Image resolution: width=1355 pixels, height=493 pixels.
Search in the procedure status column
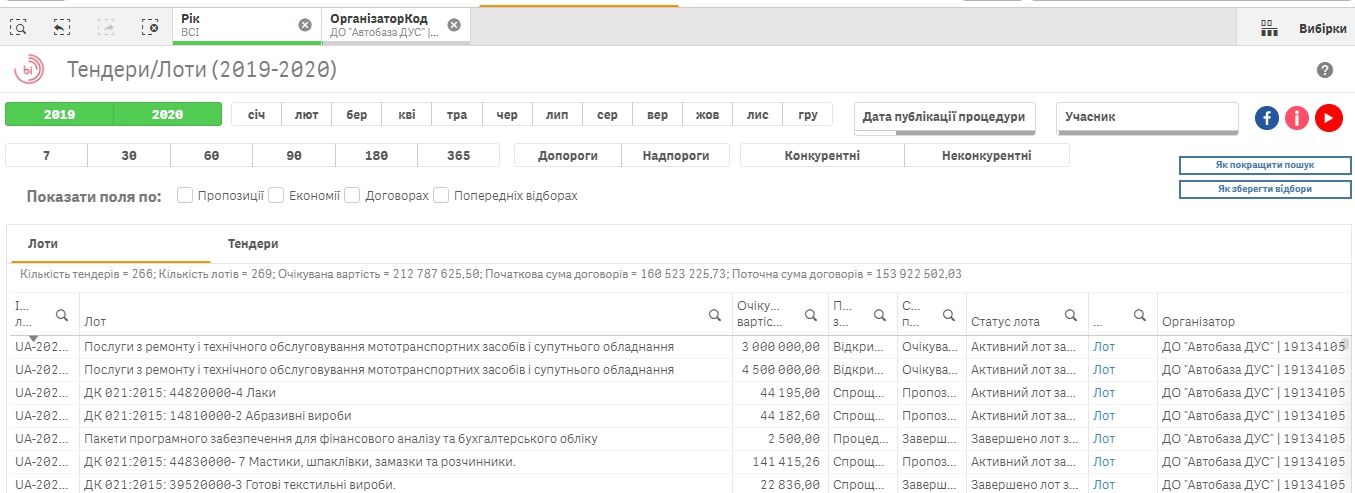tap(947, 315)
